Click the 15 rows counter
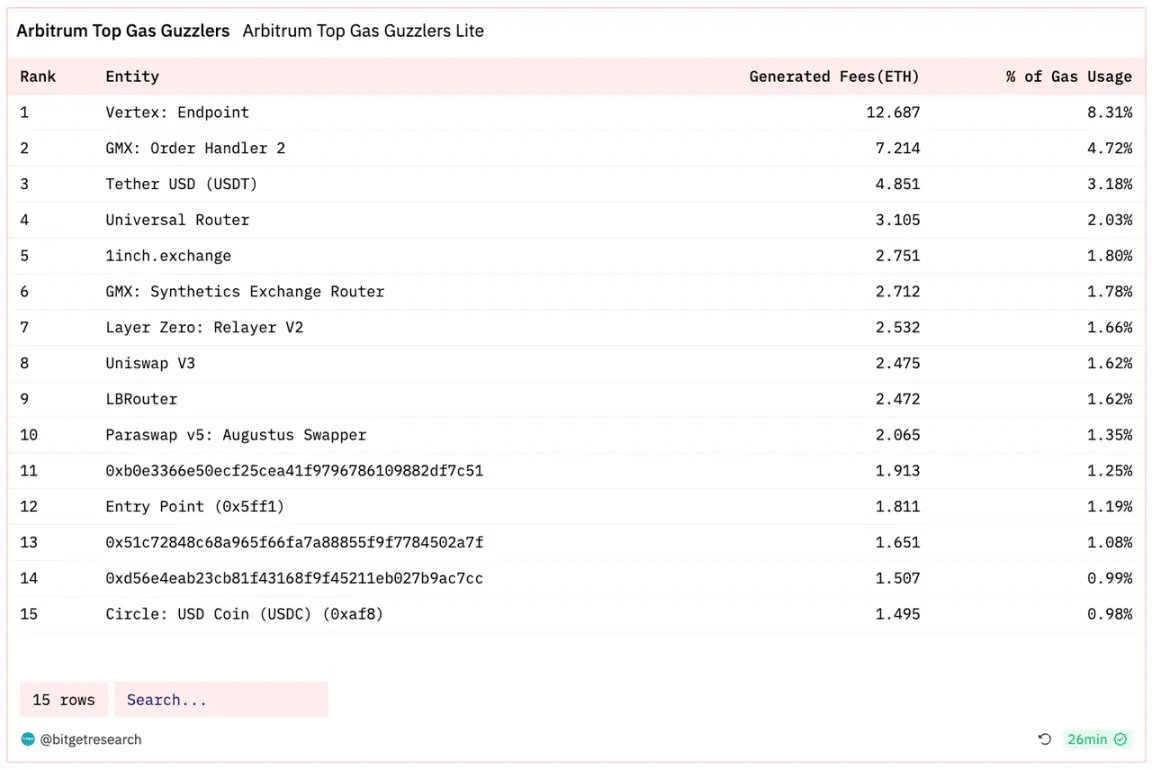 tap(63, 700)
